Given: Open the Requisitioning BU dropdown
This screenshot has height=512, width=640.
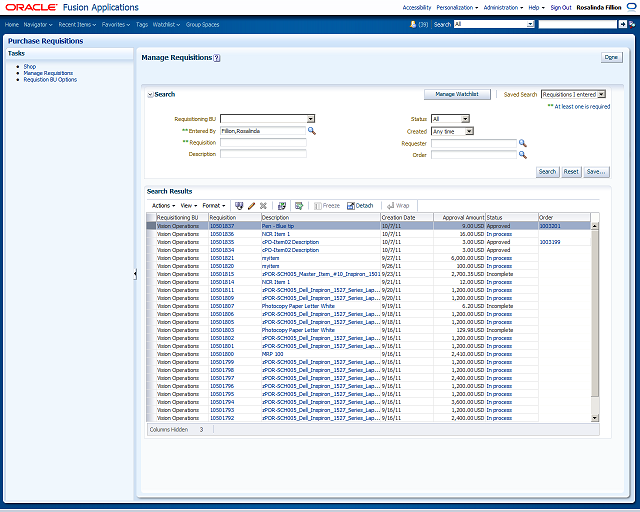Looking at the screenshot, I should [311, 119].
